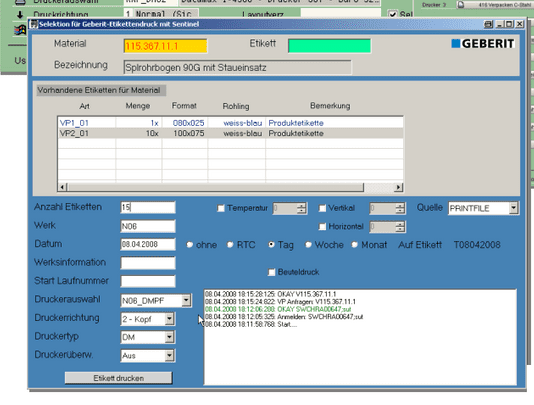Click the Rohling column header
534x405 pixels.
pos(236,106)
